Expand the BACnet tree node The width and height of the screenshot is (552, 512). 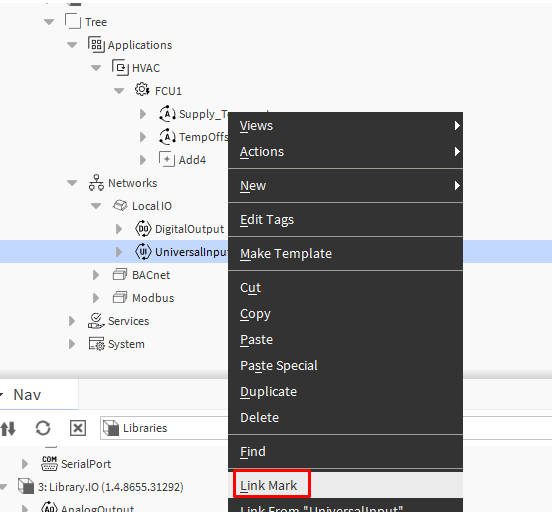click(x=95, y=275)
